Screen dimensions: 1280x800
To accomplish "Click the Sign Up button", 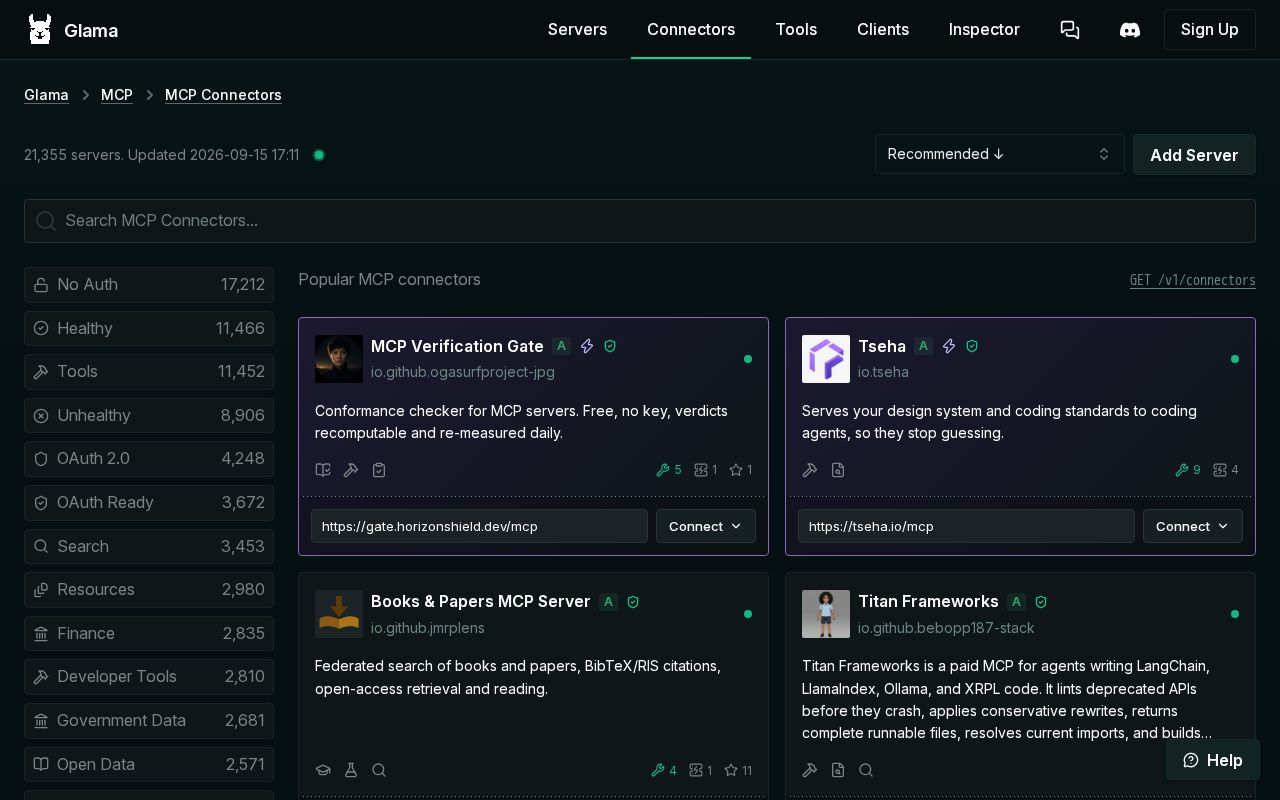I will (x=1209, y=30).
